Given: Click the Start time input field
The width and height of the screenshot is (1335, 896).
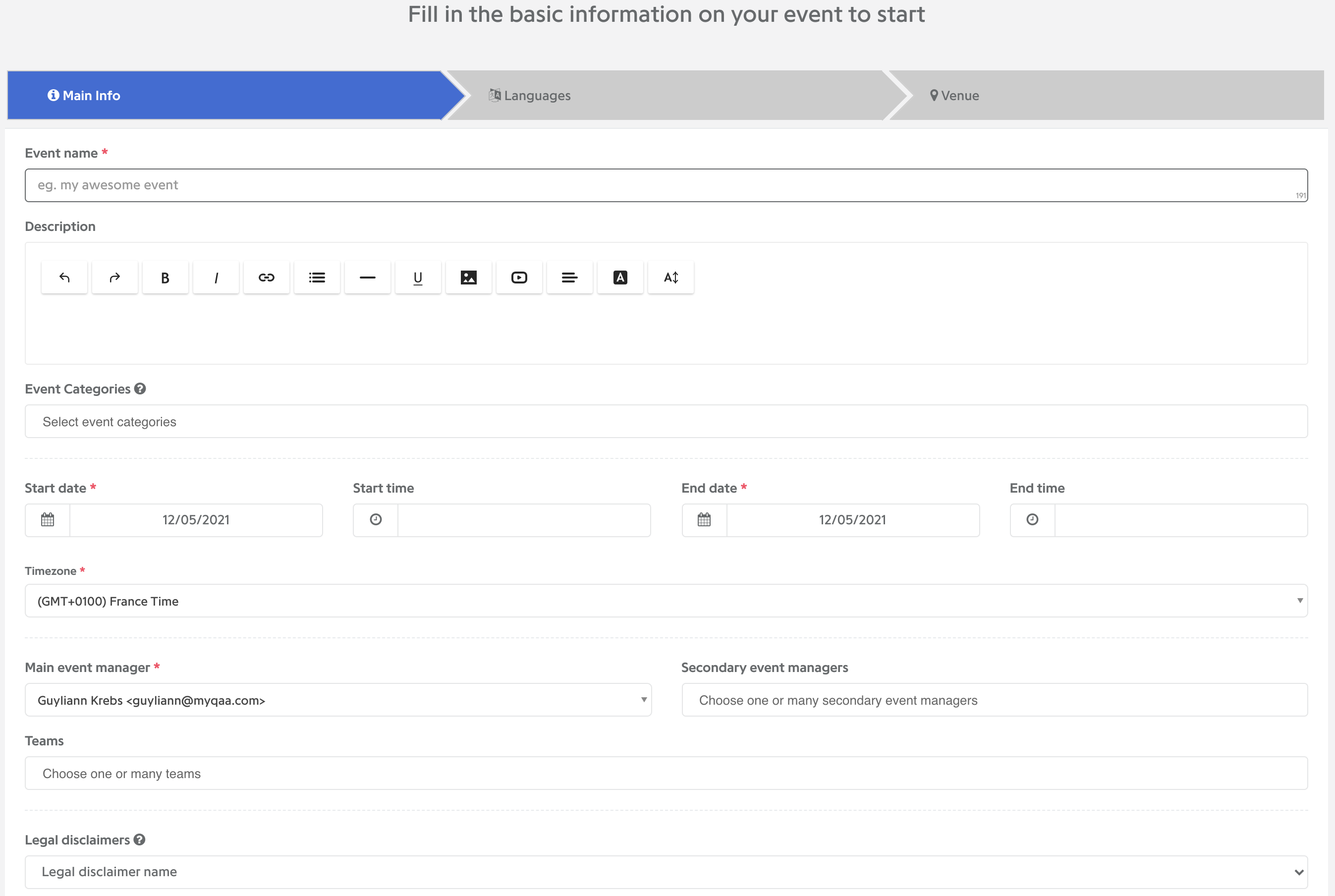Looking at the screenshot, I should click(524, 520).
